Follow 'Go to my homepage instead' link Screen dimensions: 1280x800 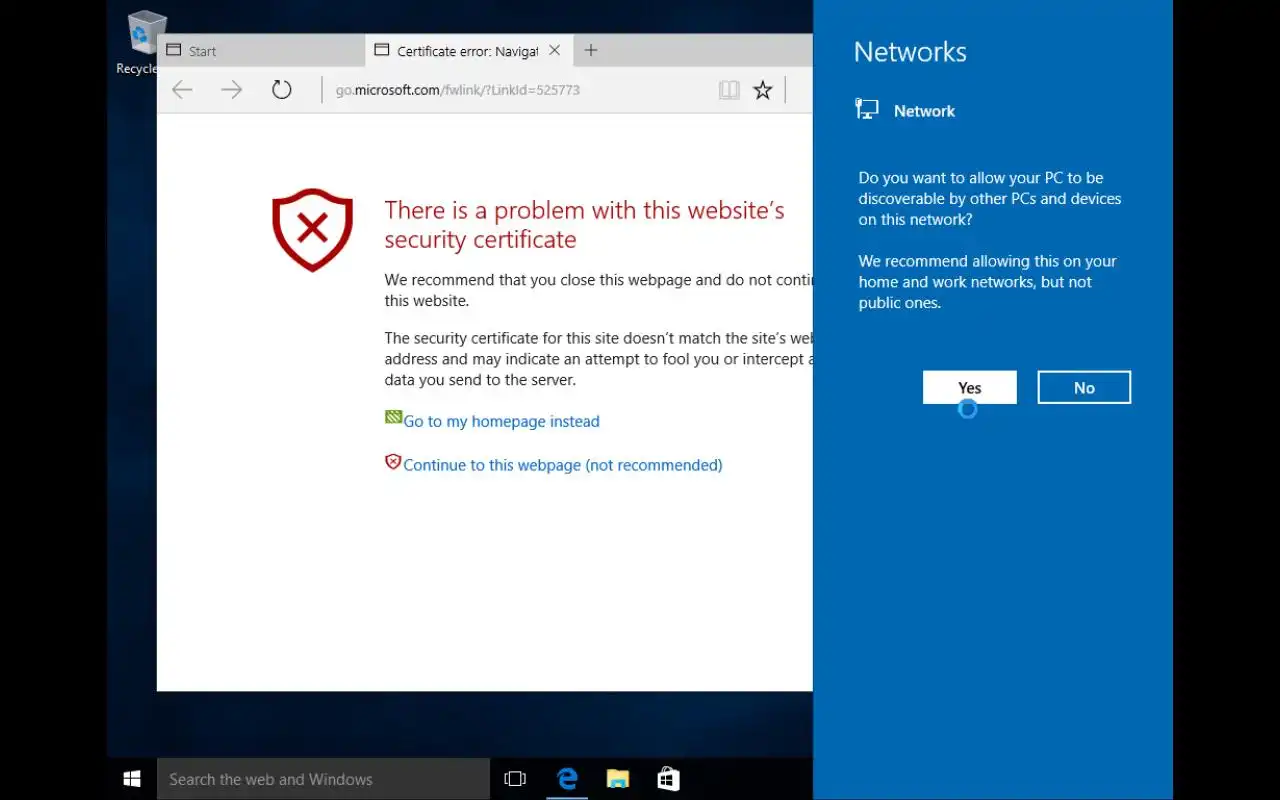pos(501,421)
